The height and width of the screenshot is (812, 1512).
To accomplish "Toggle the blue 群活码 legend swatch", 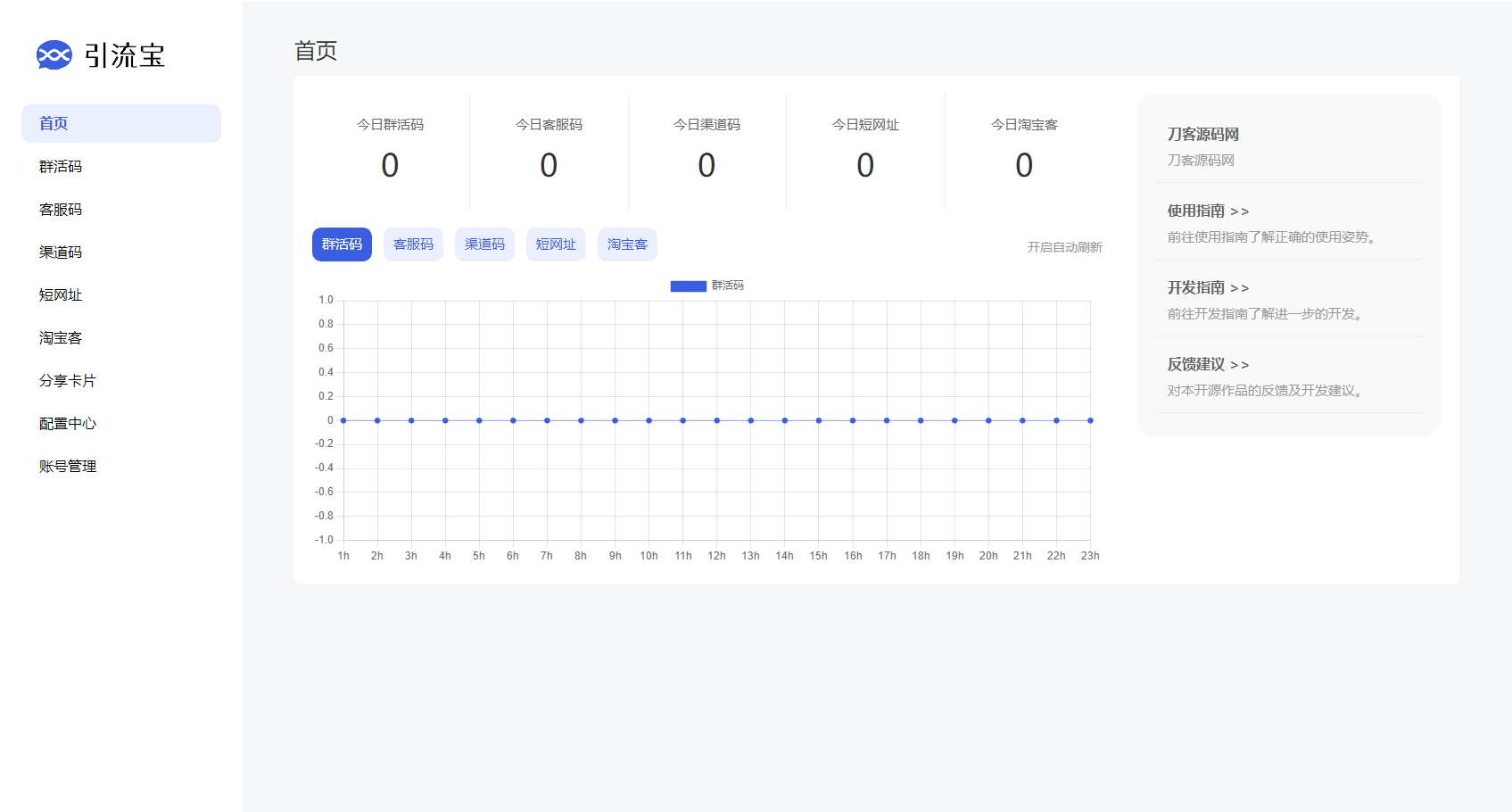I will click(688, 286).
